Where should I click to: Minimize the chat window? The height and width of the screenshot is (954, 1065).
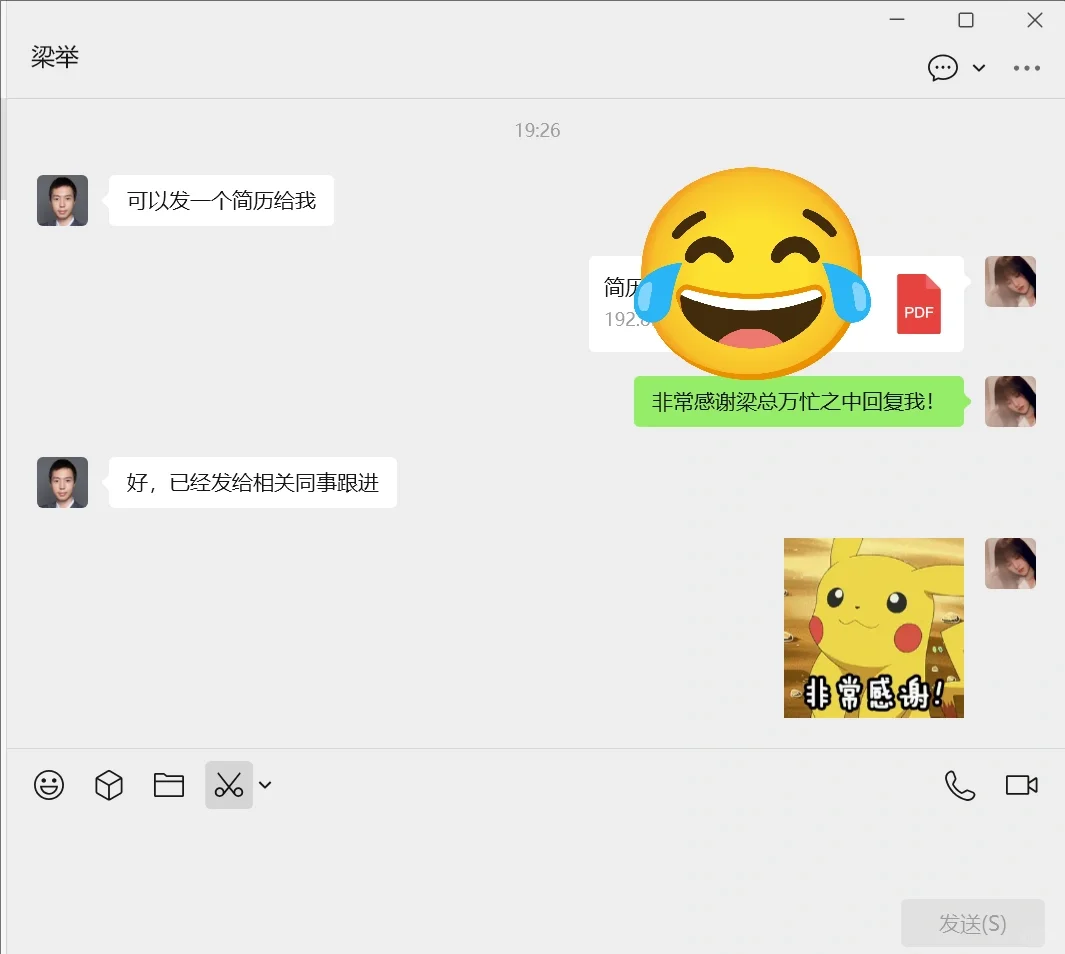coord(897,20)
